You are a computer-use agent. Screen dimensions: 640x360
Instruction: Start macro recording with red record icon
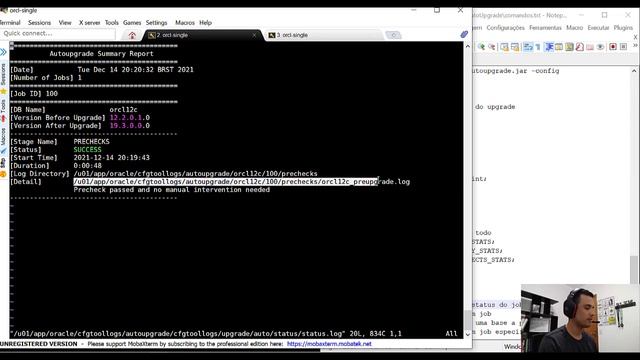(613, 47)
